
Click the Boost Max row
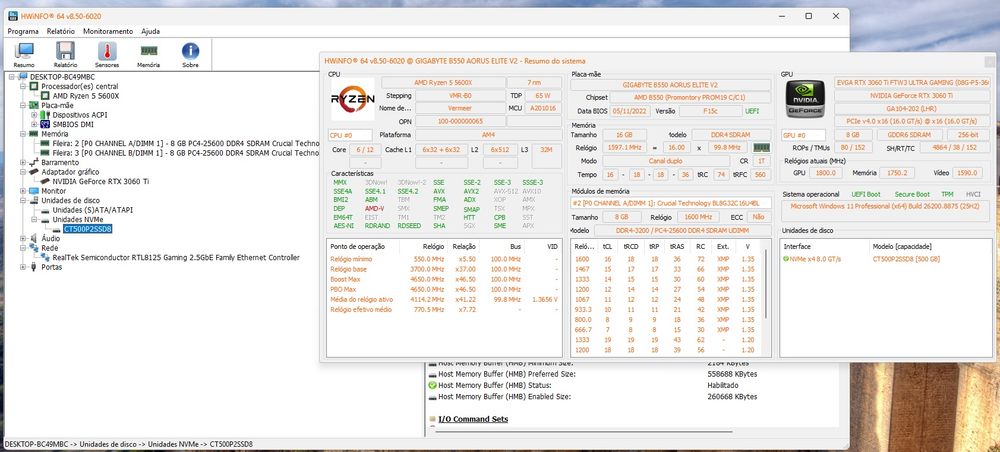coord(444,279)
